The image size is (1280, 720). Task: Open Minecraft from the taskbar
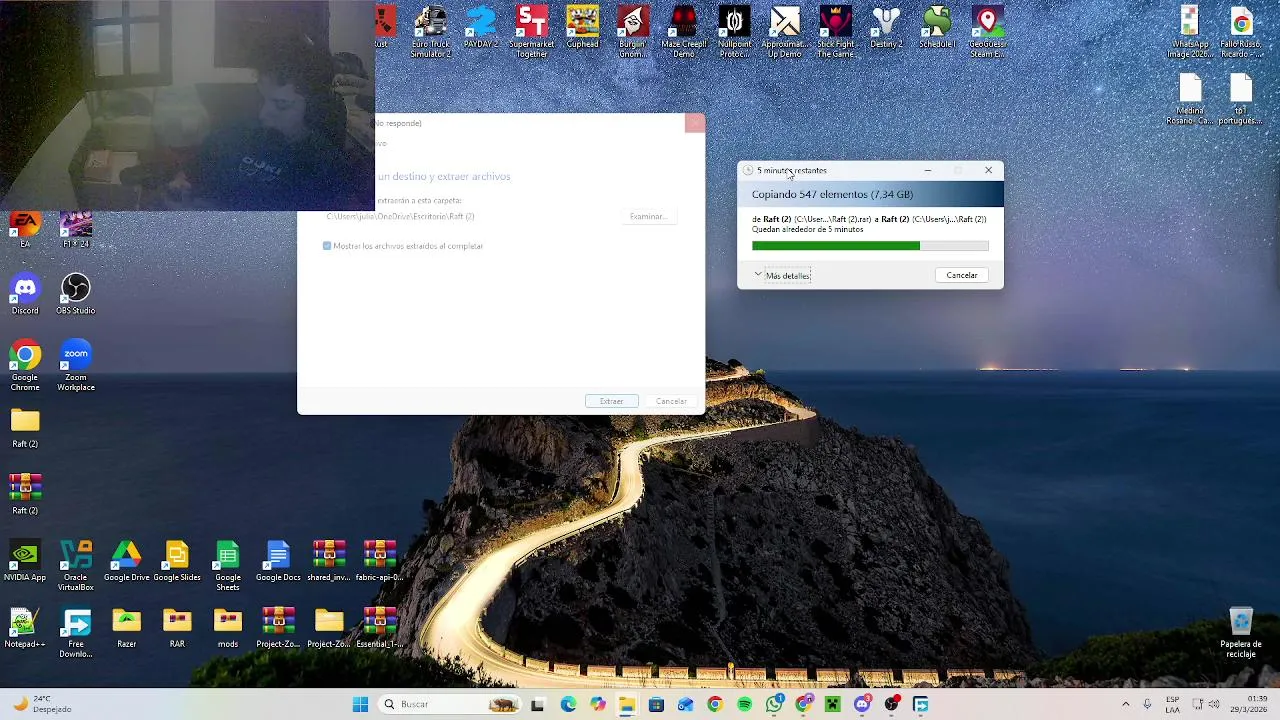coord(832,704)
